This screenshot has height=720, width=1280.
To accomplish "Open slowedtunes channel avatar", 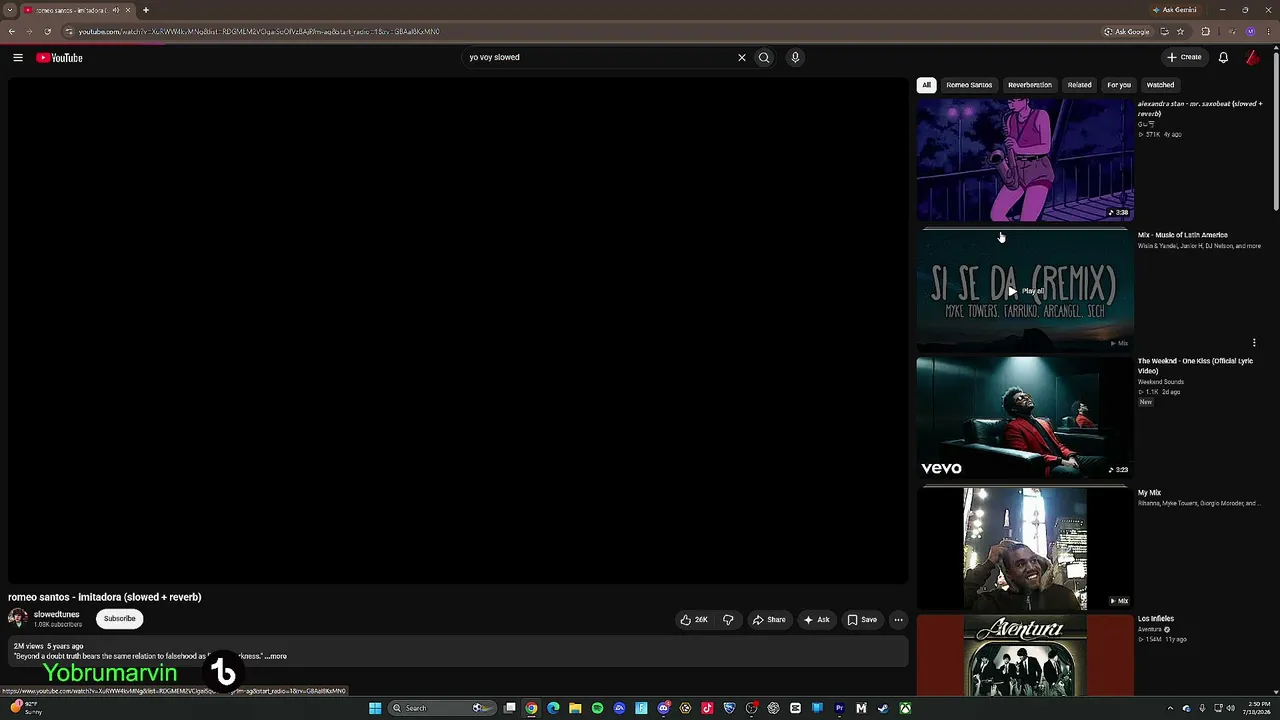I will pos(18,618).
